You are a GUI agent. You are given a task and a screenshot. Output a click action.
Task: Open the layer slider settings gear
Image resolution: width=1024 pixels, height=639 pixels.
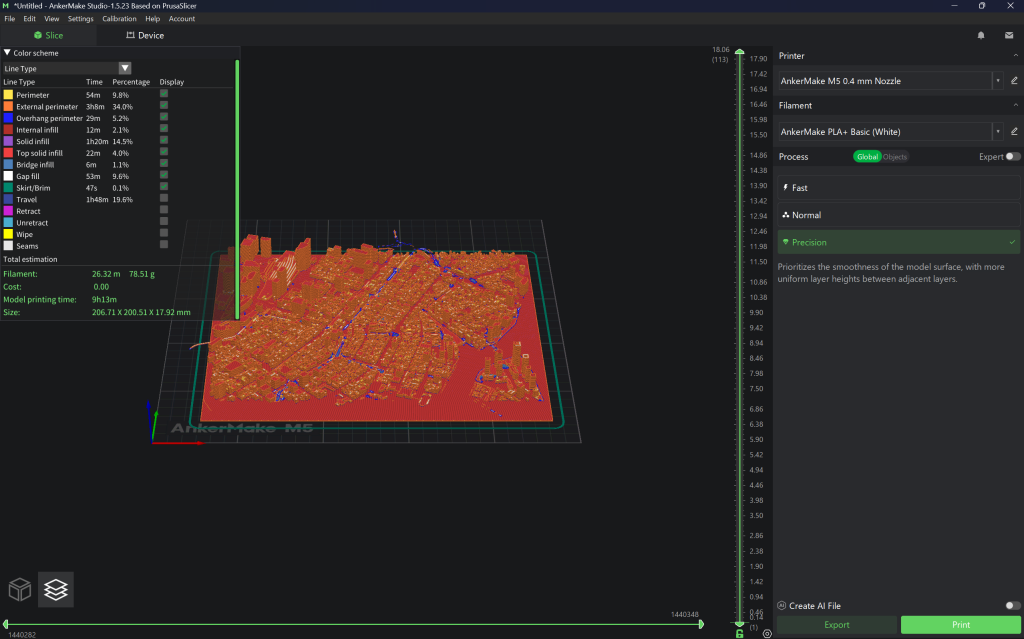click(767, 633)
